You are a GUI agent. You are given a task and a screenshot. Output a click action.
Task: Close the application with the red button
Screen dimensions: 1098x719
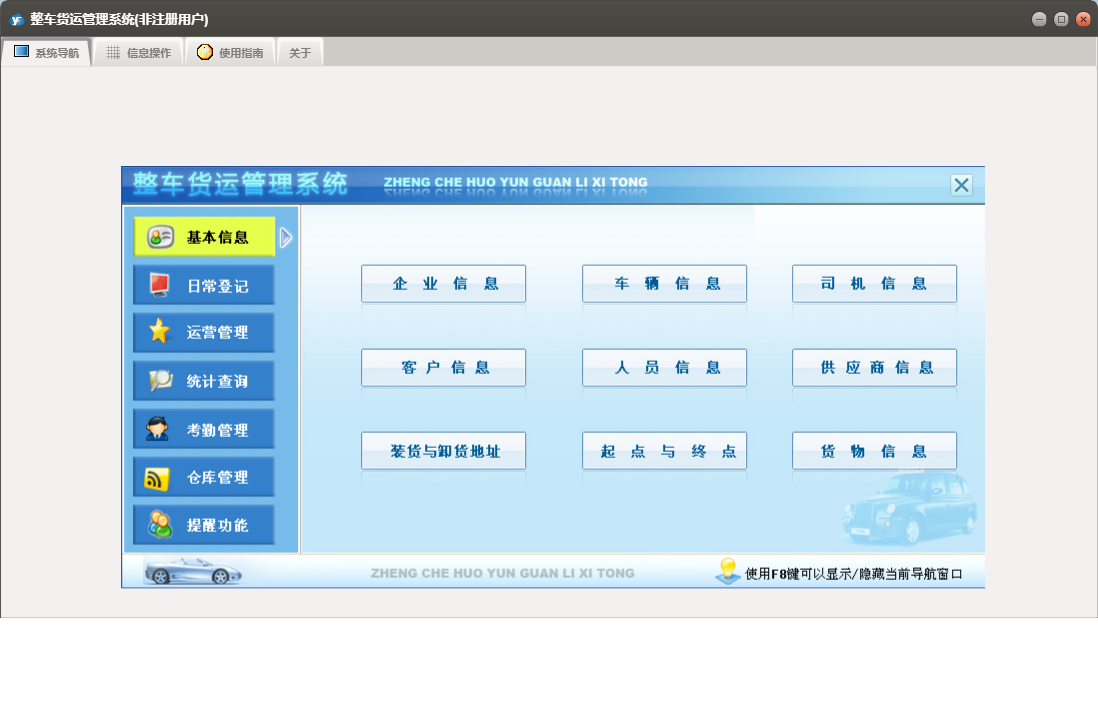1083,20
